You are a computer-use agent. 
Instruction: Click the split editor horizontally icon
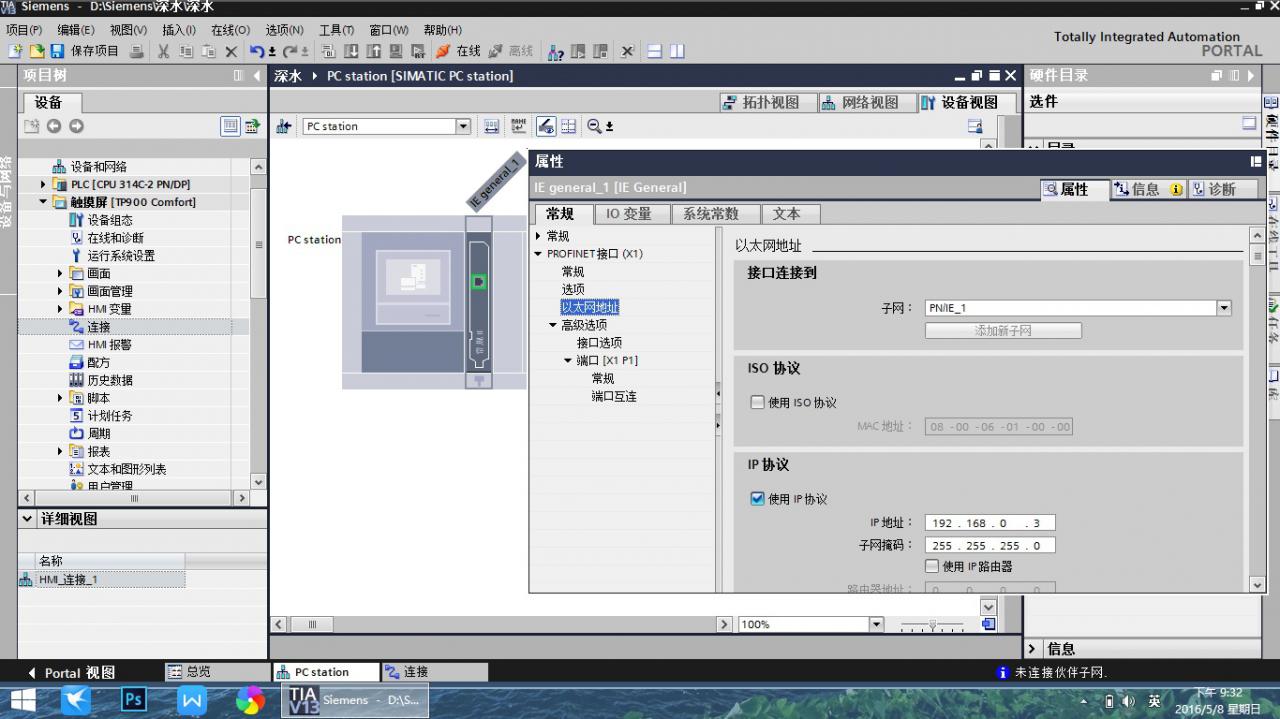click(x=654, y=51)
